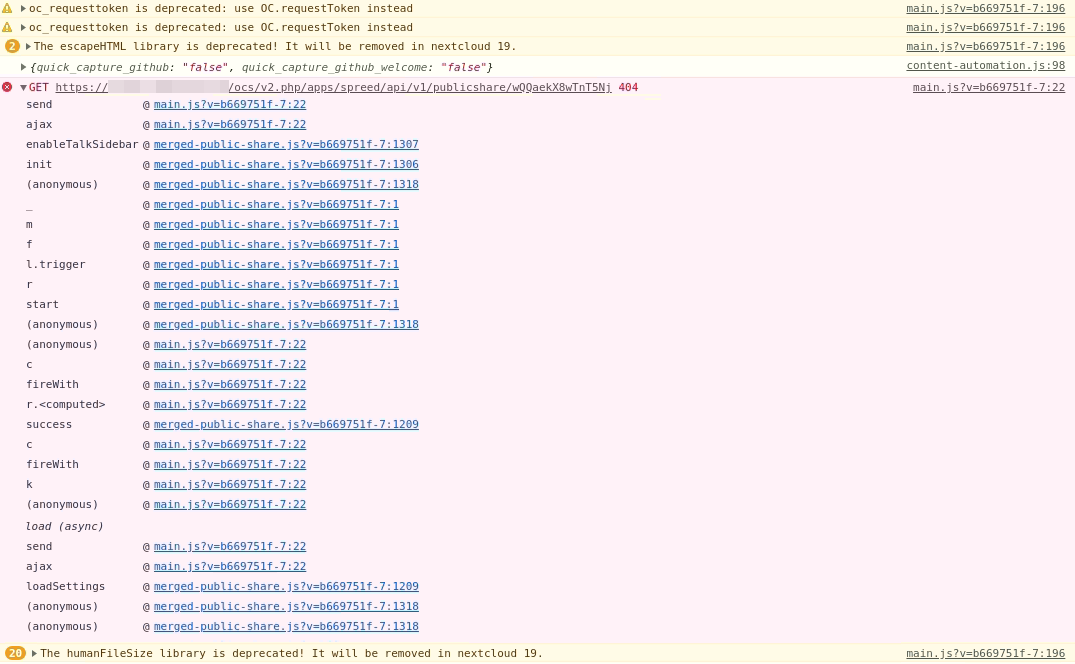Open main.js:196 link on escapeHTML row

coord(985,47)
